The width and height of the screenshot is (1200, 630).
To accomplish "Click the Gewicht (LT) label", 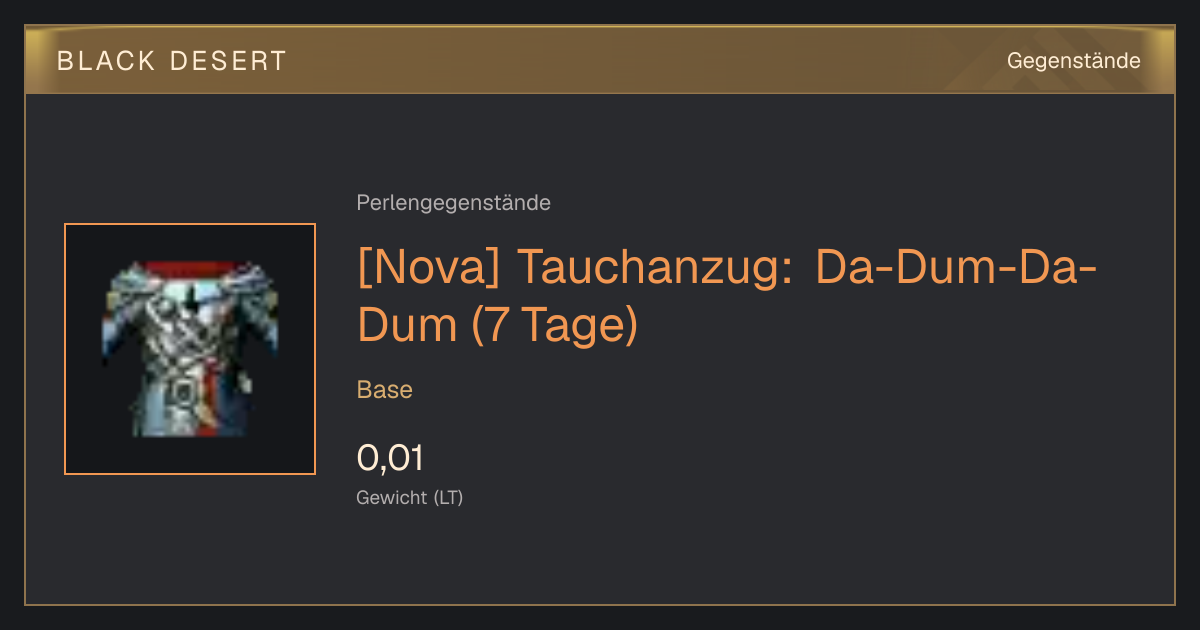I will pos(410,497).
